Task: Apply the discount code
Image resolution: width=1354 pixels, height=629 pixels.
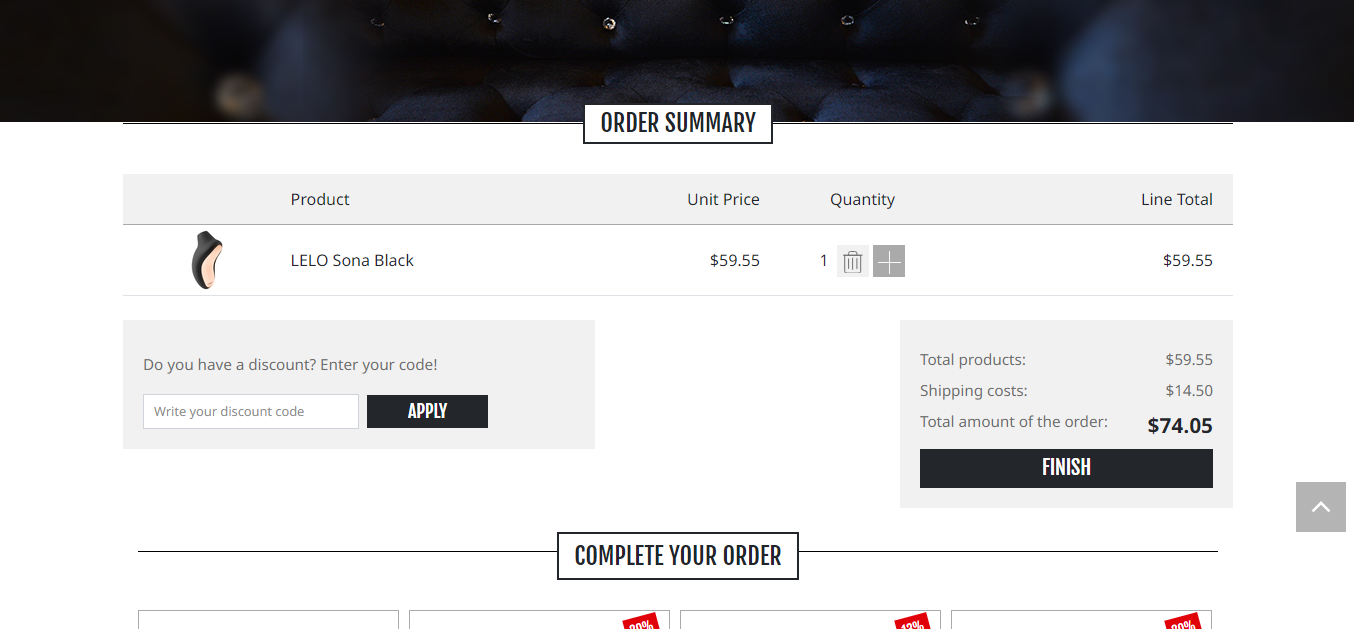Action: point(427,411)
